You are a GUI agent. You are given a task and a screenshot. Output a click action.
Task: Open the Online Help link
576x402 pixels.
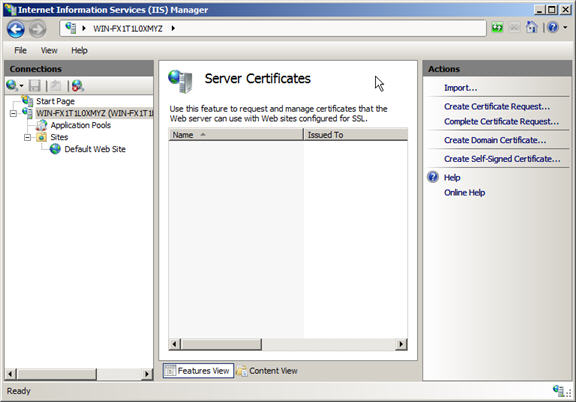coord(464,193)
